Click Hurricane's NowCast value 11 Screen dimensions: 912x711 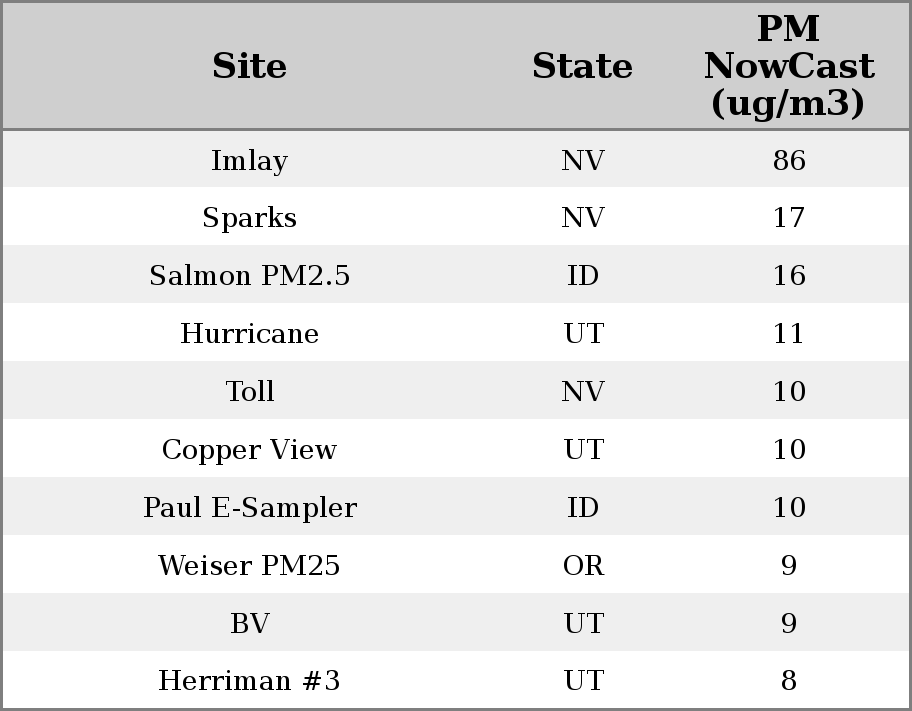click(x=788, y=334)
